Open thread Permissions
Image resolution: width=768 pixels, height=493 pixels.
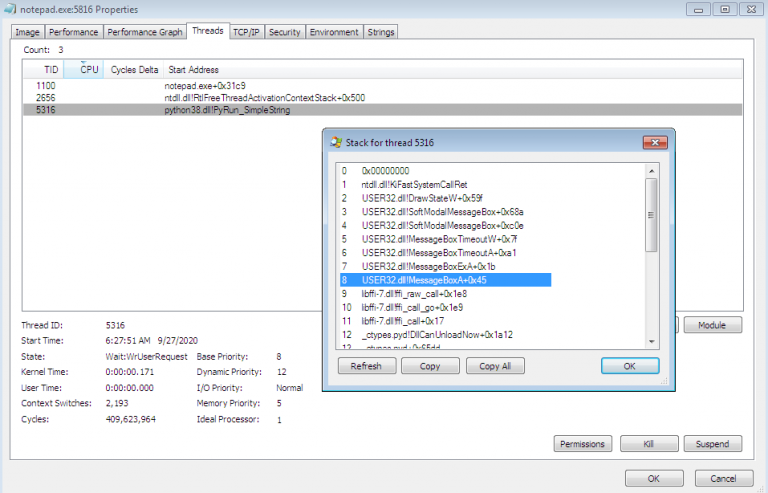tap(582, 444)
